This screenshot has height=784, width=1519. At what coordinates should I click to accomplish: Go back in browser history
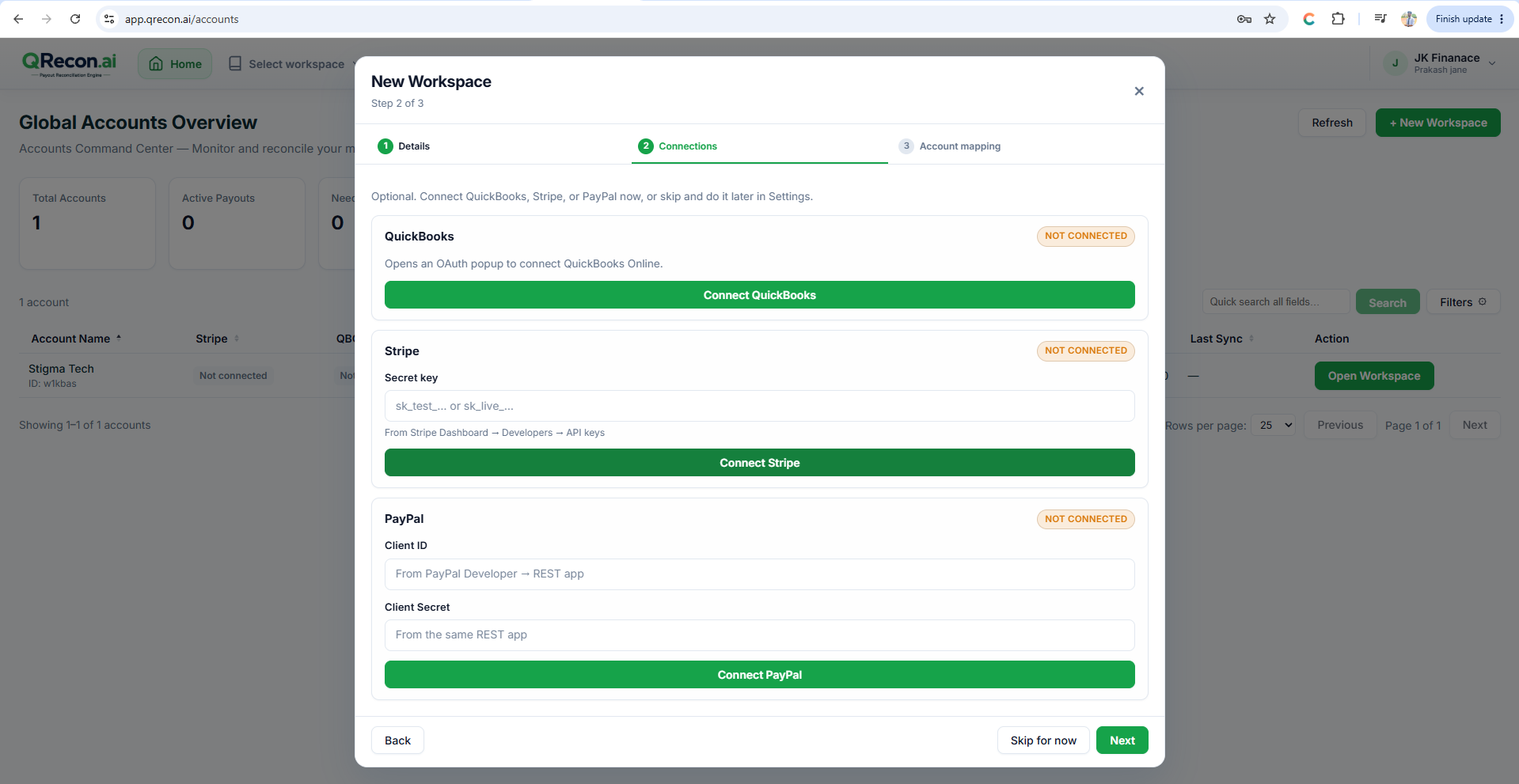tap(18, 19)
